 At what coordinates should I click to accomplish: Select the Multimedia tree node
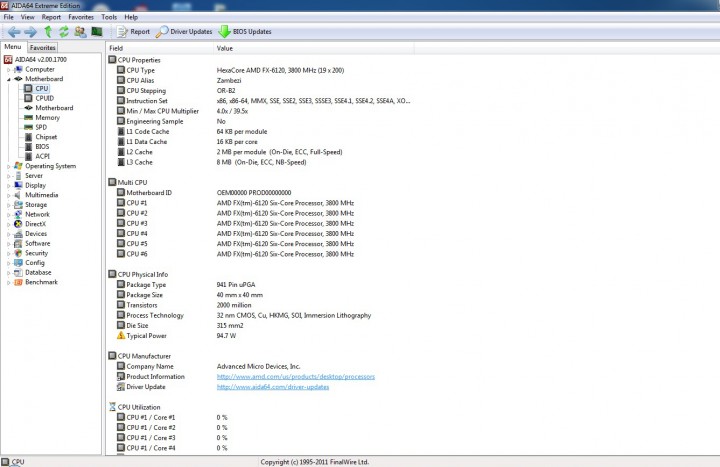pyautogui.click(x=36, y=195)
